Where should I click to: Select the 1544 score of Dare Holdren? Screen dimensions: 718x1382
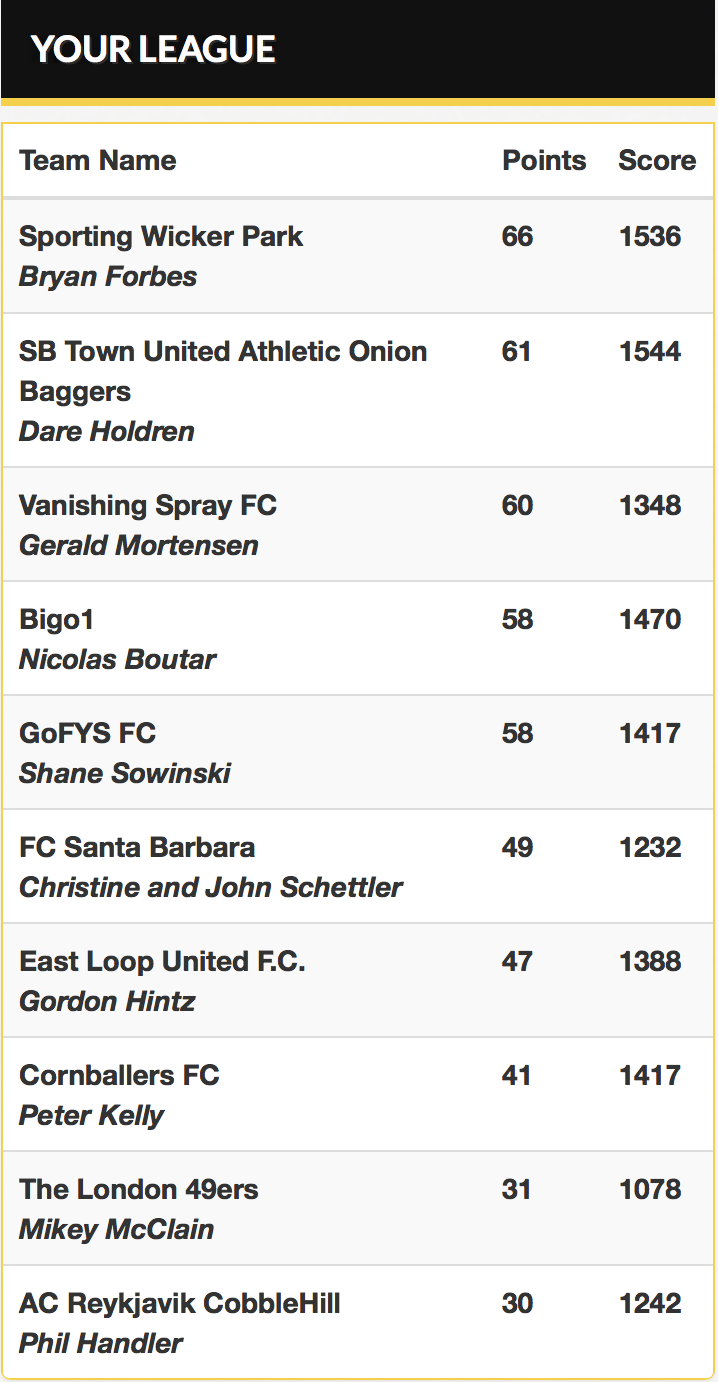[650, 352]
